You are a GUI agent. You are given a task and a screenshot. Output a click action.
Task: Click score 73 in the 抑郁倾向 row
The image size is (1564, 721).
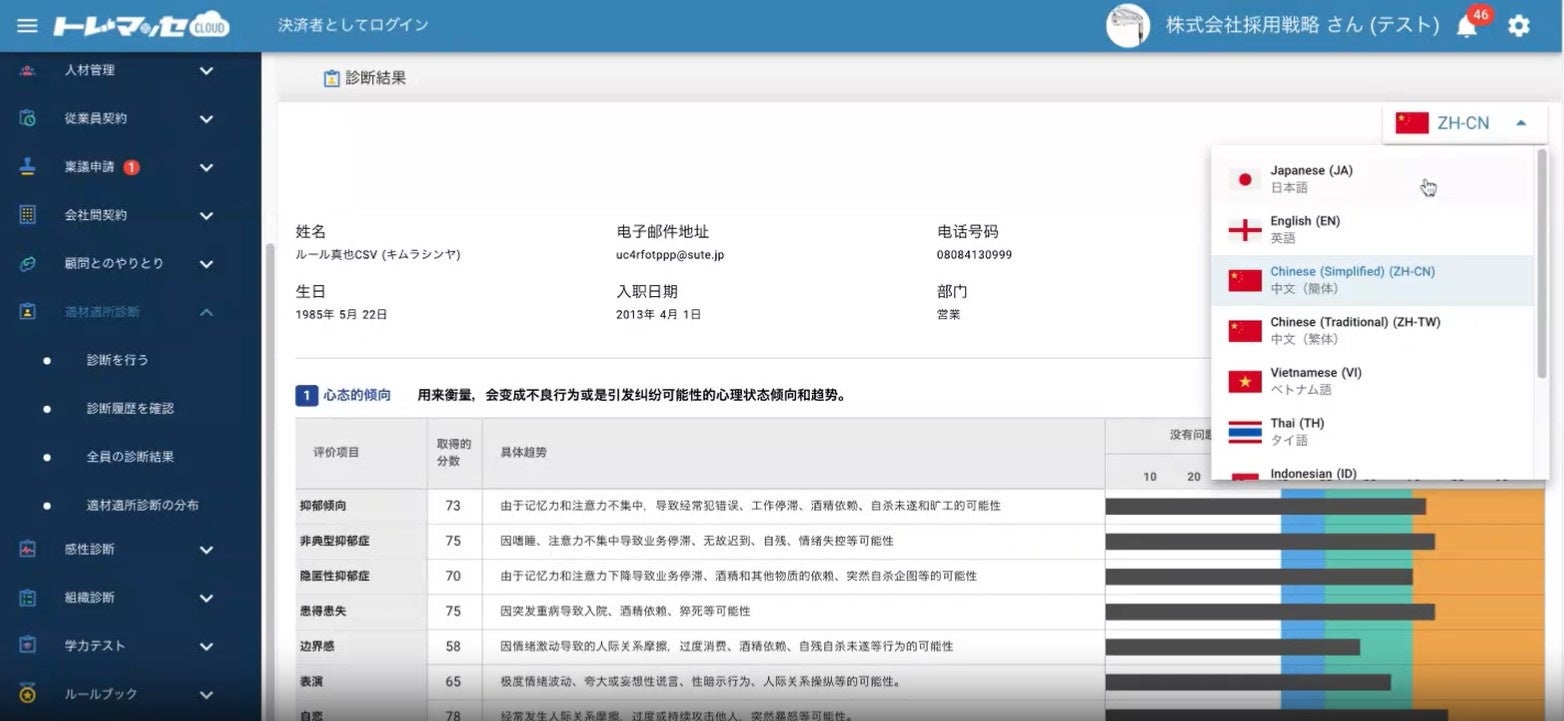454,506
